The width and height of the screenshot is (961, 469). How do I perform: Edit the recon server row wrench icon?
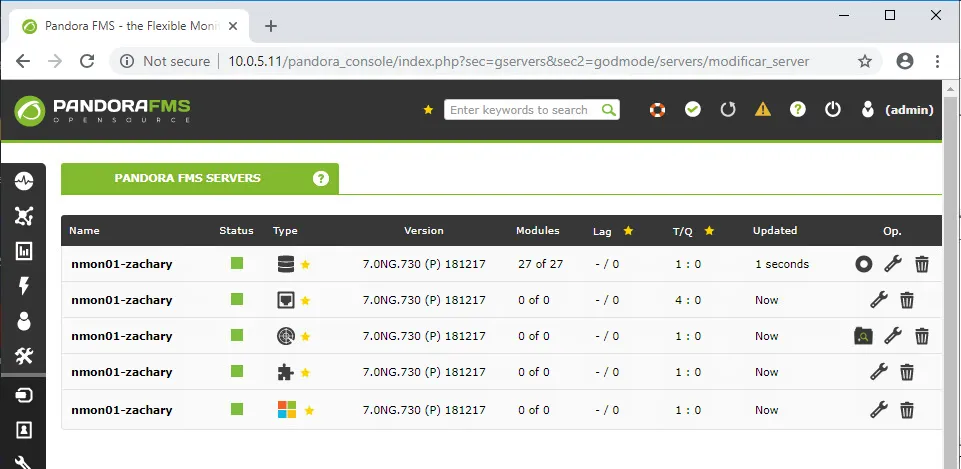893,336
